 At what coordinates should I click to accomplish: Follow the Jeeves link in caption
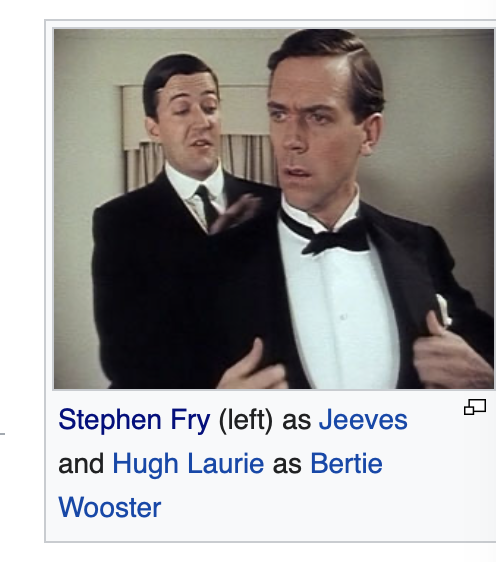(363, 420)
